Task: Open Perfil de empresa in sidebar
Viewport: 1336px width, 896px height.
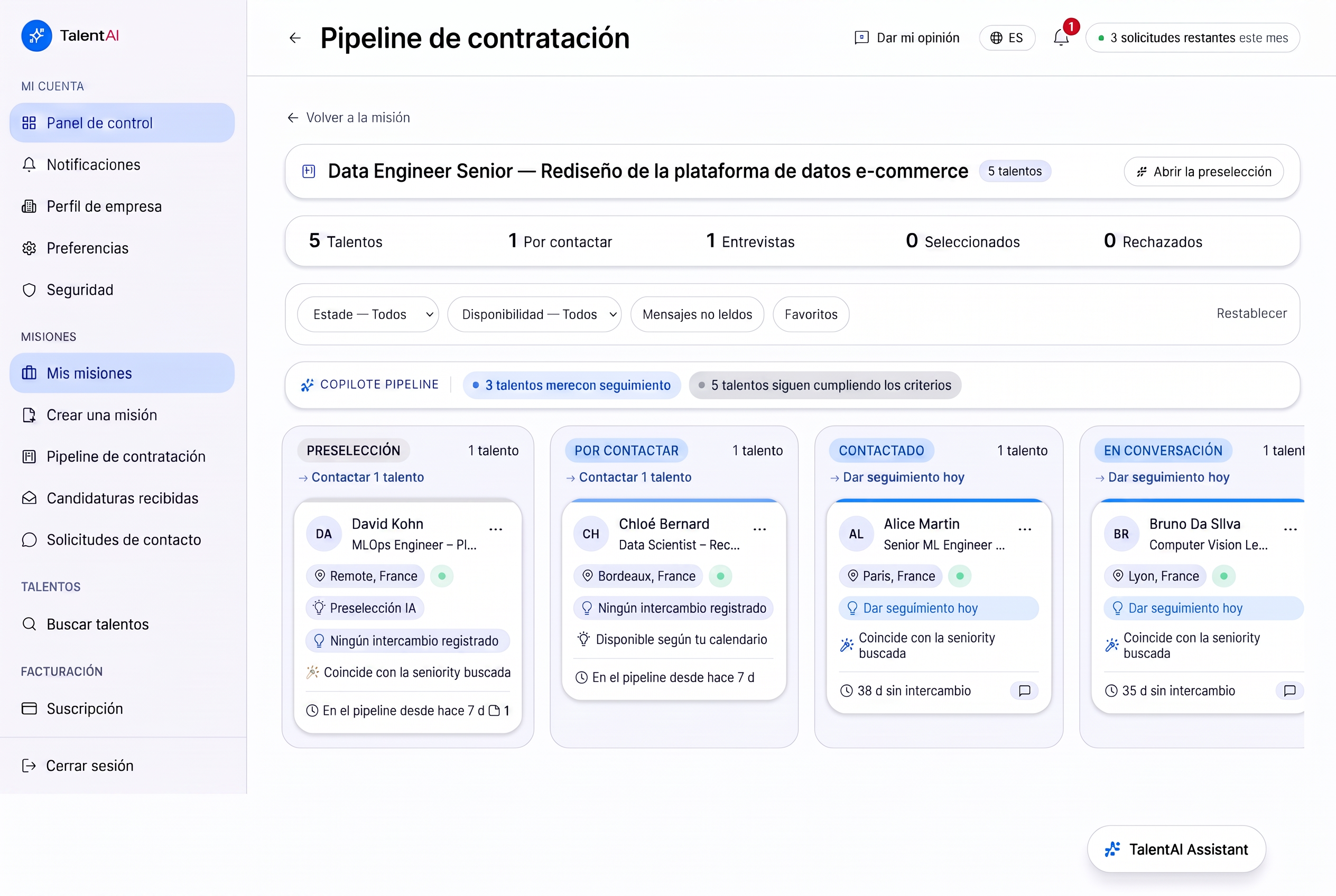Action: [122, 206]
